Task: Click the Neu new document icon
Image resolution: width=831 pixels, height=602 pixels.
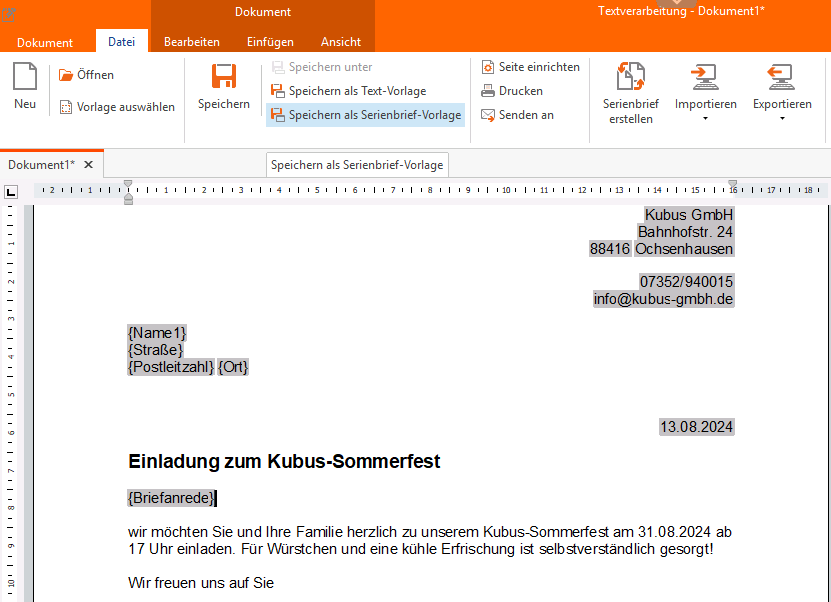Action: click(25, 77)
